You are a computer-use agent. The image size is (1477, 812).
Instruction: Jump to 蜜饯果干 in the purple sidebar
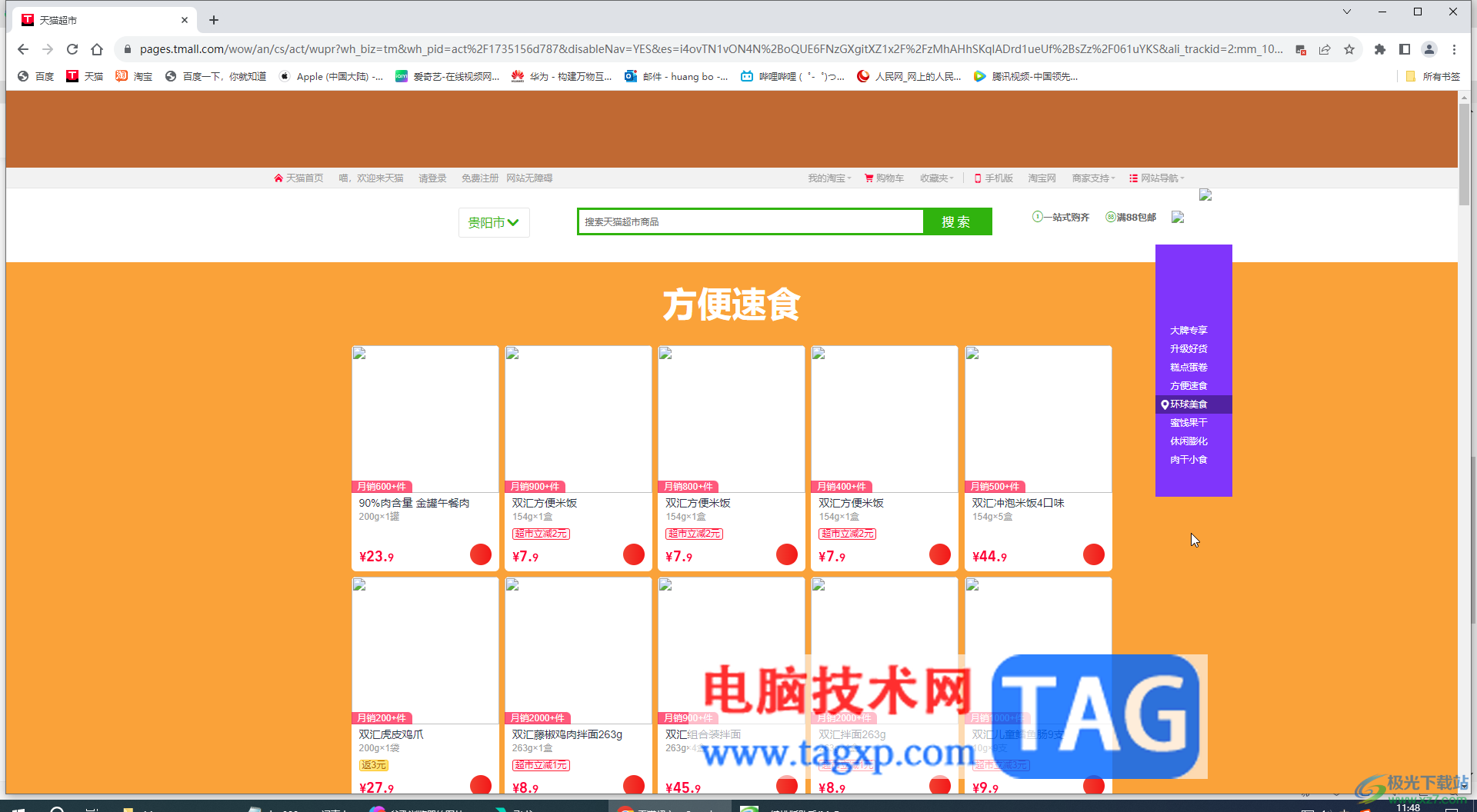point(1189,423)
